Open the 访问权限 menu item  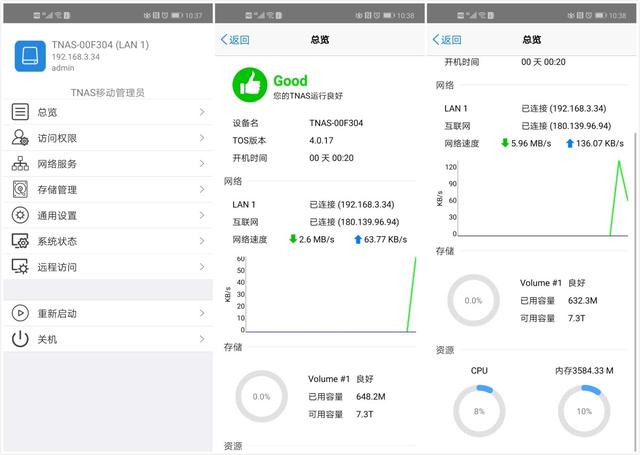coord(57,138)
